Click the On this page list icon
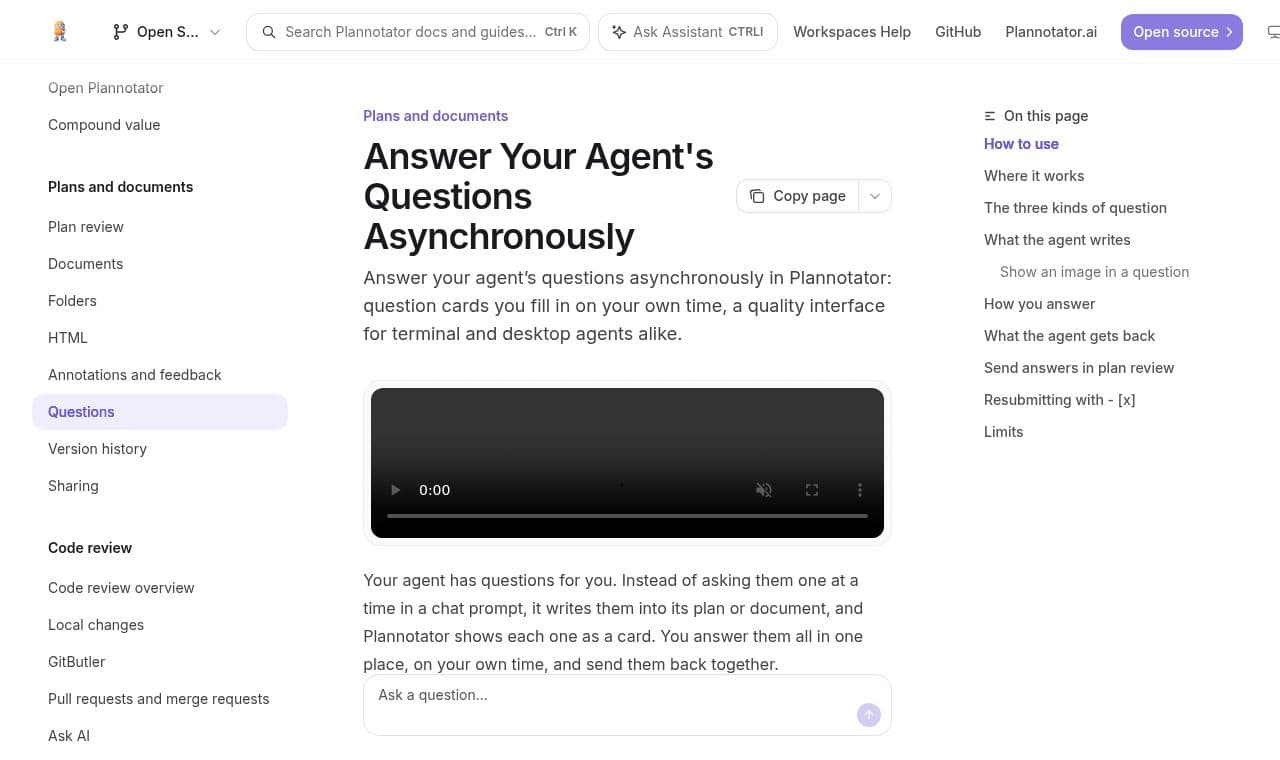 [990, 116]
